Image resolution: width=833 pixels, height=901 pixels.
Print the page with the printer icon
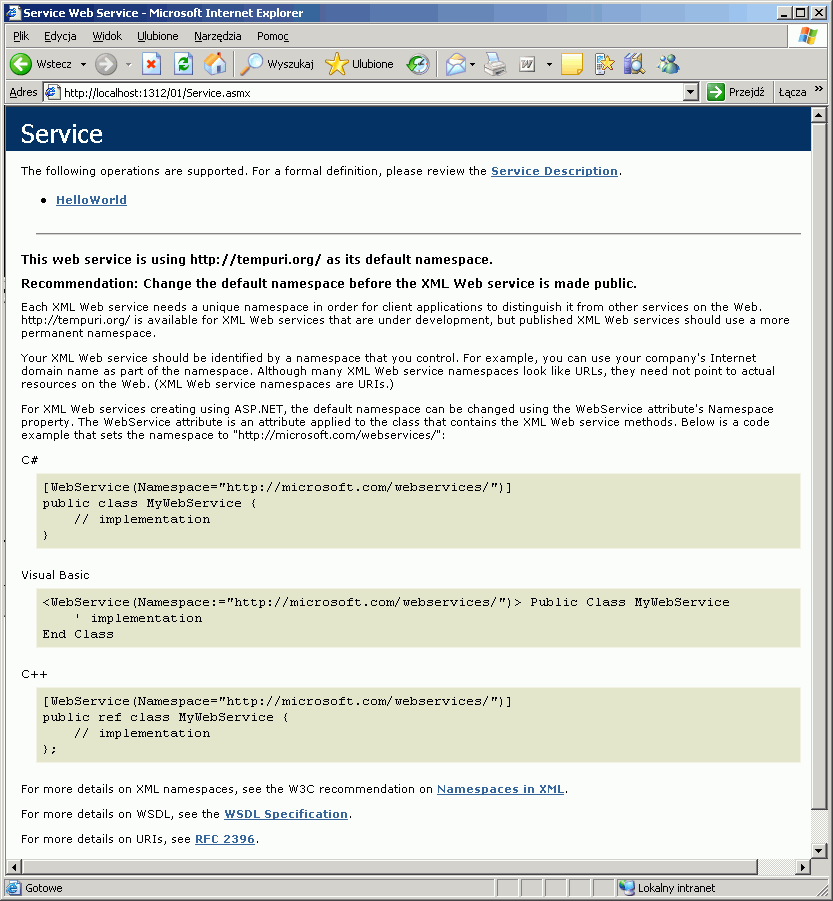pos(495,64)
